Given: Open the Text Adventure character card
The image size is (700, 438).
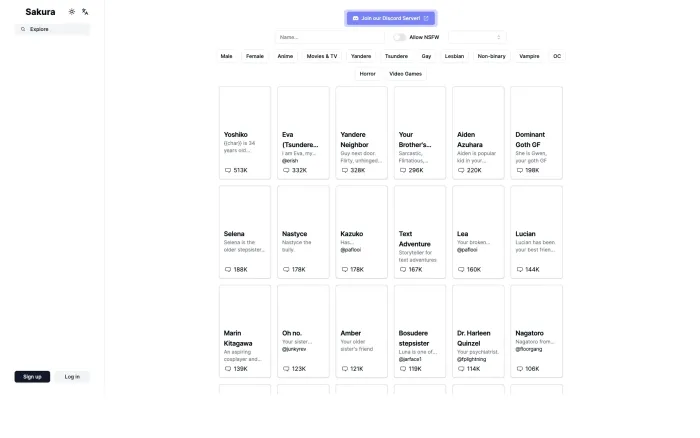Looking at the screenshot, I should pos(420,232).
